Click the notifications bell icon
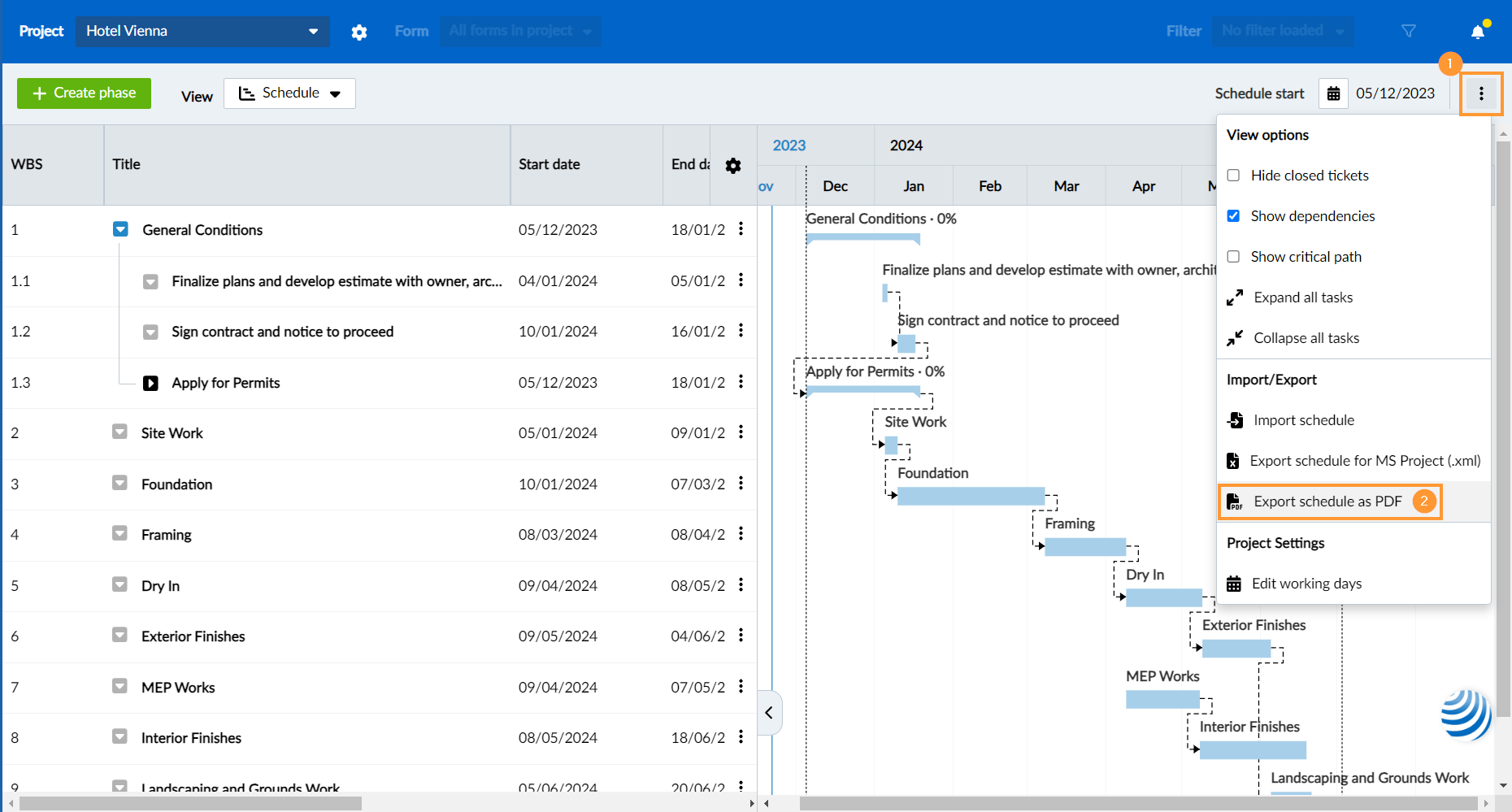1512x812 pixels. [1478, 32]
